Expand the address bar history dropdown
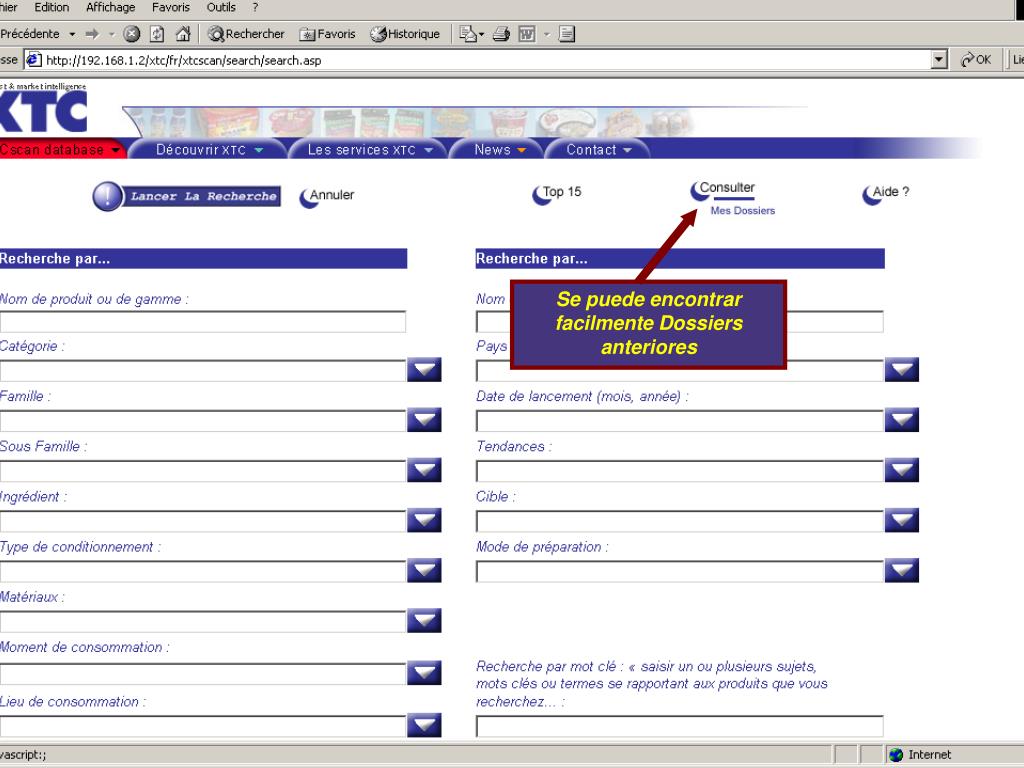Image resolution: width=1024 pixels, height=768 pixels. [938, 60]
